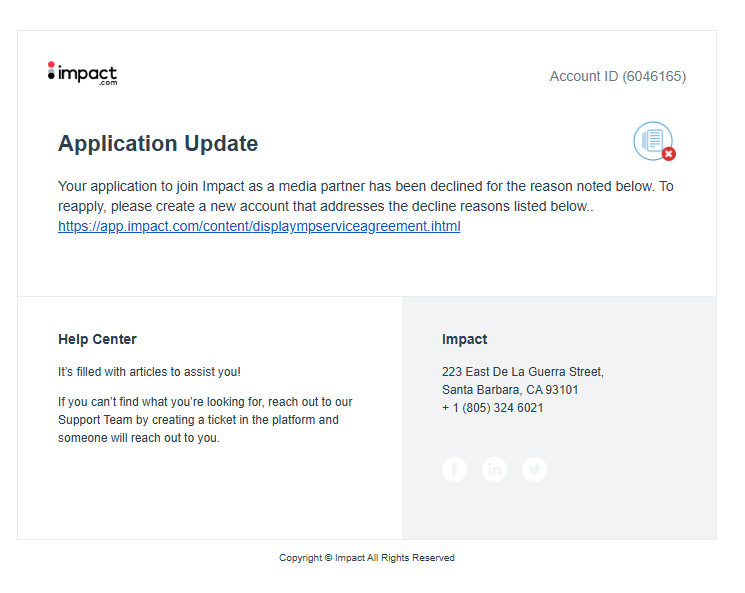Click the Santa Barbara, CA 93101 line
745x593 pixels.
click(510, 390)
